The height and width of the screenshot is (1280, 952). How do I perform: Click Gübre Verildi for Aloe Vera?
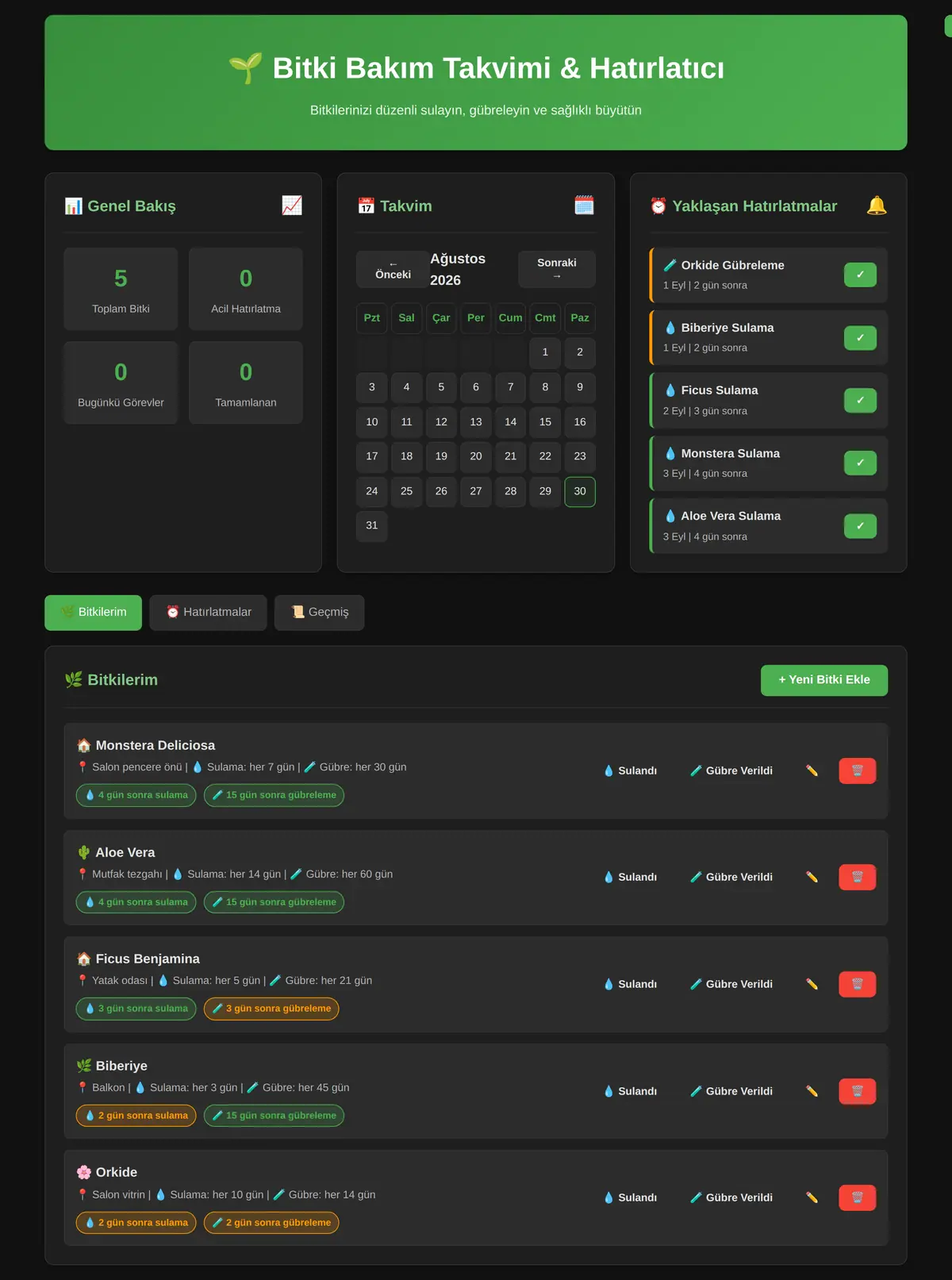click(x=731, y=877)
